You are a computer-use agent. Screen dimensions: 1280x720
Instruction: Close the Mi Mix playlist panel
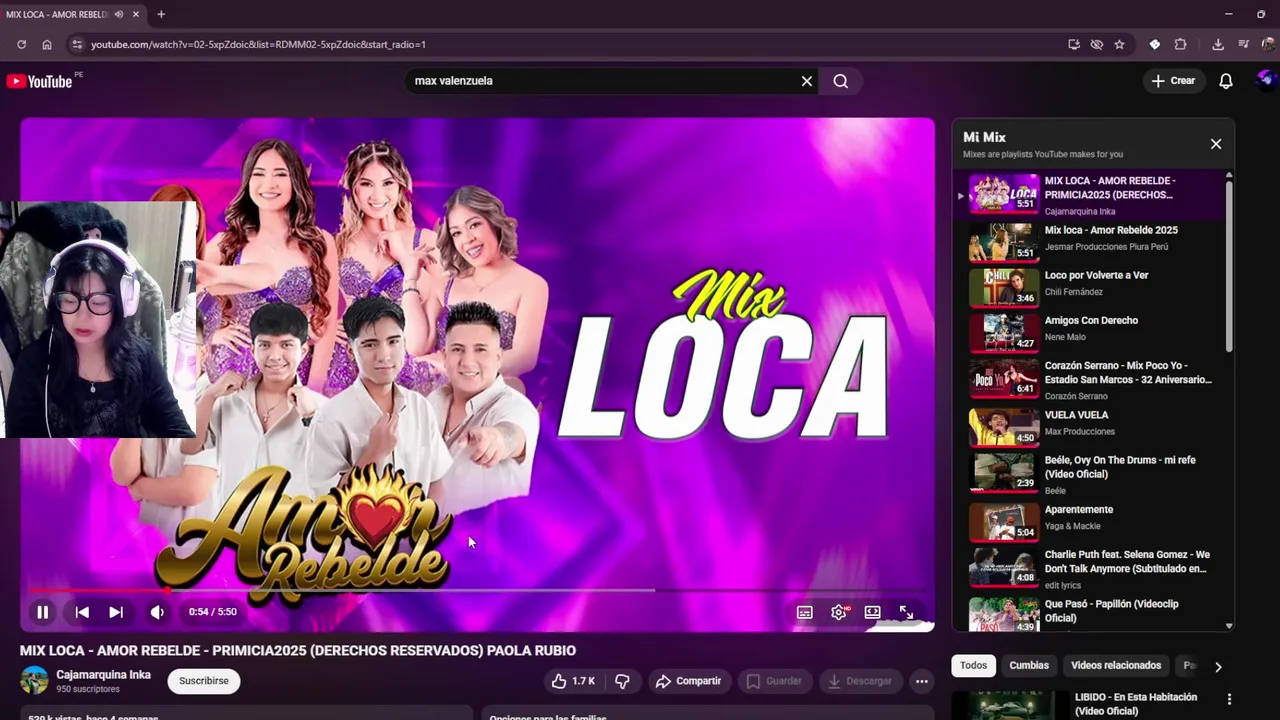click(1216, 144)
